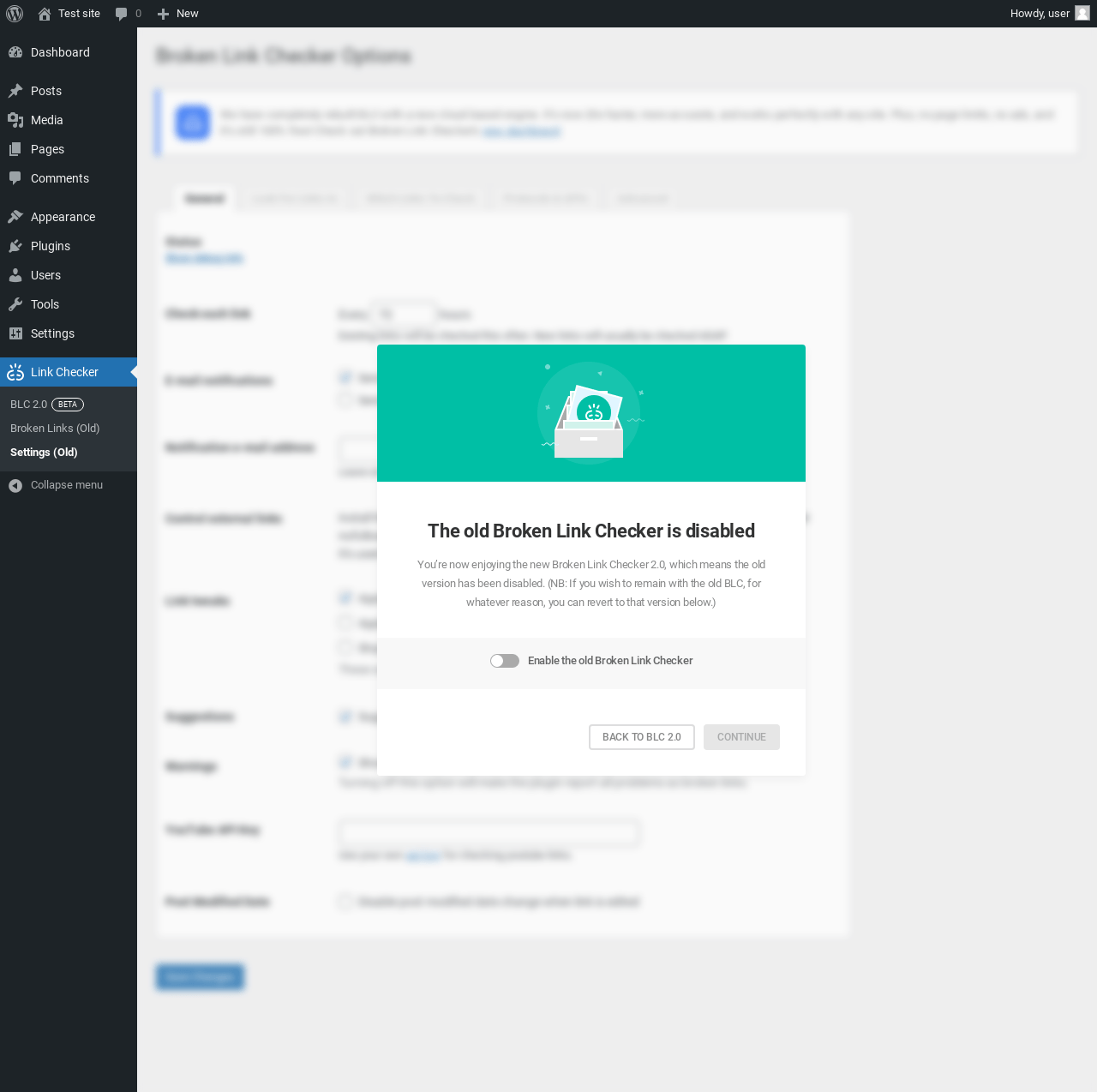Open the Settings menu item
The image size is (1097, 1092).
click(x=69, y=333)
